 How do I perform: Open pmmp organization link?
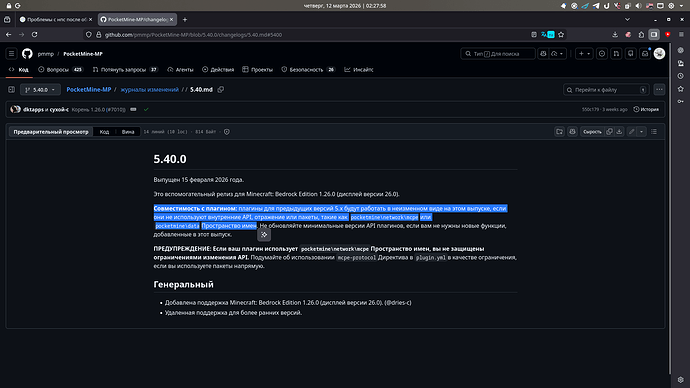tap(46, 54)
